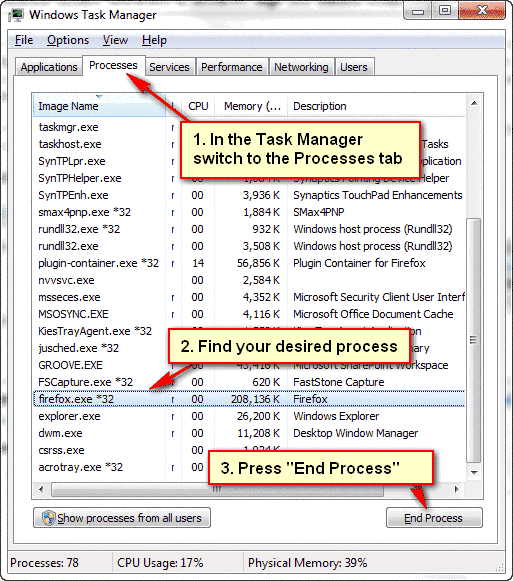Image resolution: width=513 pixels, height=581 pixels.
Task: Click End Process button
Action: (x=434, y=518)
